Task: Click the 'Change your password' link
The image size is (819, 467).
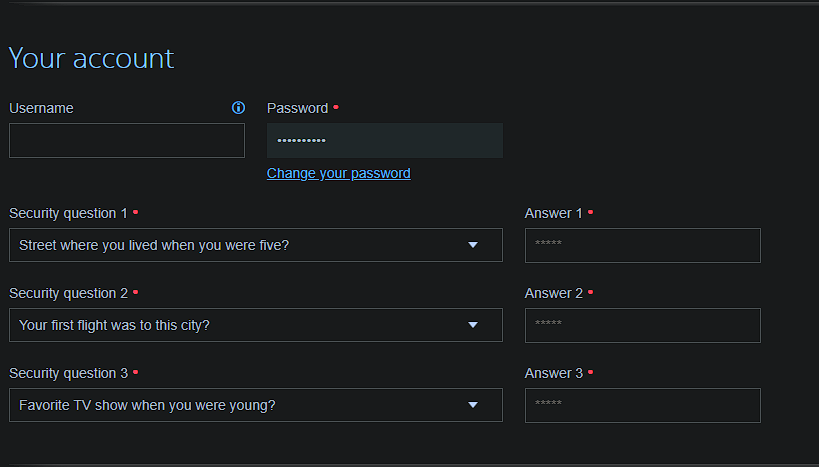Action: click(338, 173)
